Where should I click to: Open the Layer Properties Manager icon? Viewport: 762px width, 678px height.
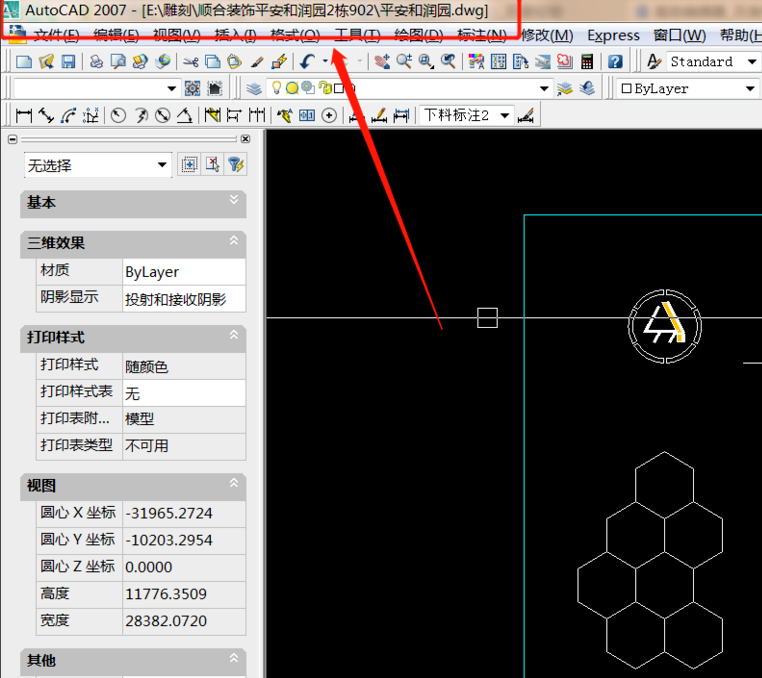click(x=254, y=88)
